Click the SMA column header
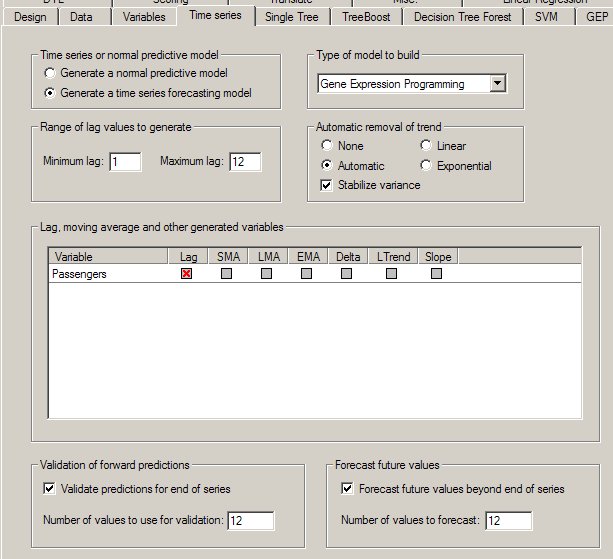Image resolution: width=613 pixels, height=559 pixels. point(228,257)
